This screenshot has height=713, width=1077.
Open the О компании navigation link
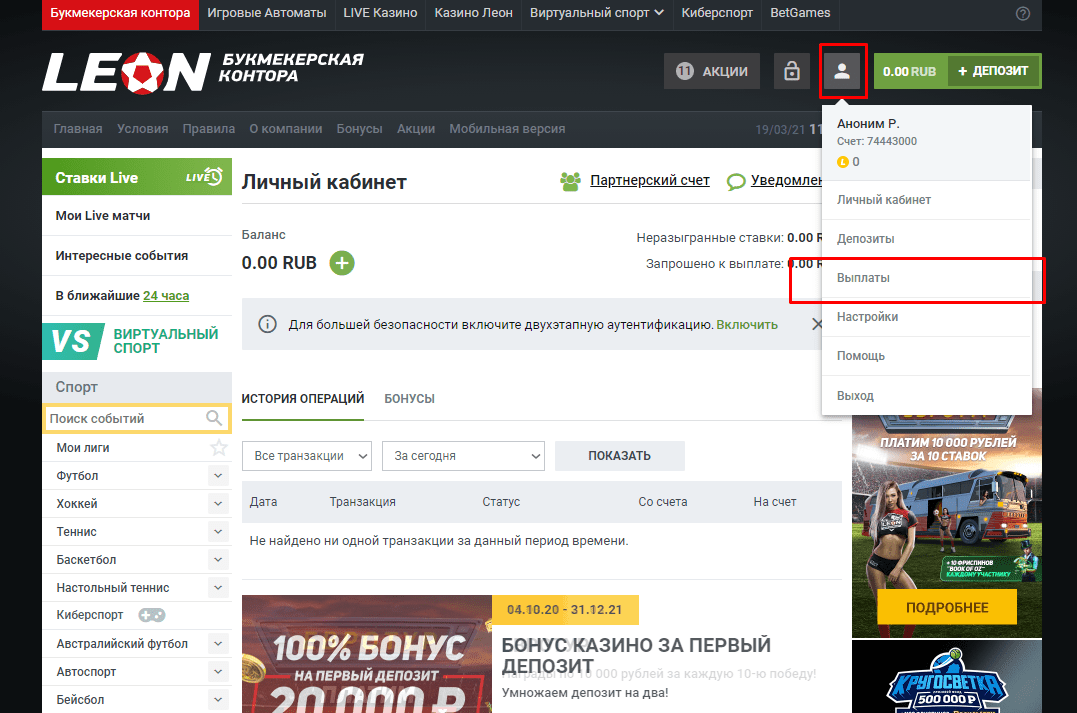tap(286, 129)
